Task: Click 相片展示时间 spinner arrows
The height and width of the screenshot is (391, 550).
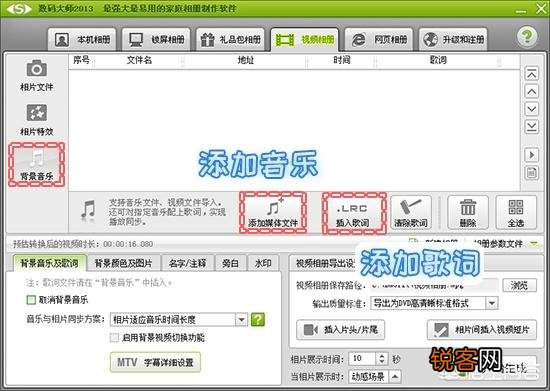Action: [x=382, y=358]
